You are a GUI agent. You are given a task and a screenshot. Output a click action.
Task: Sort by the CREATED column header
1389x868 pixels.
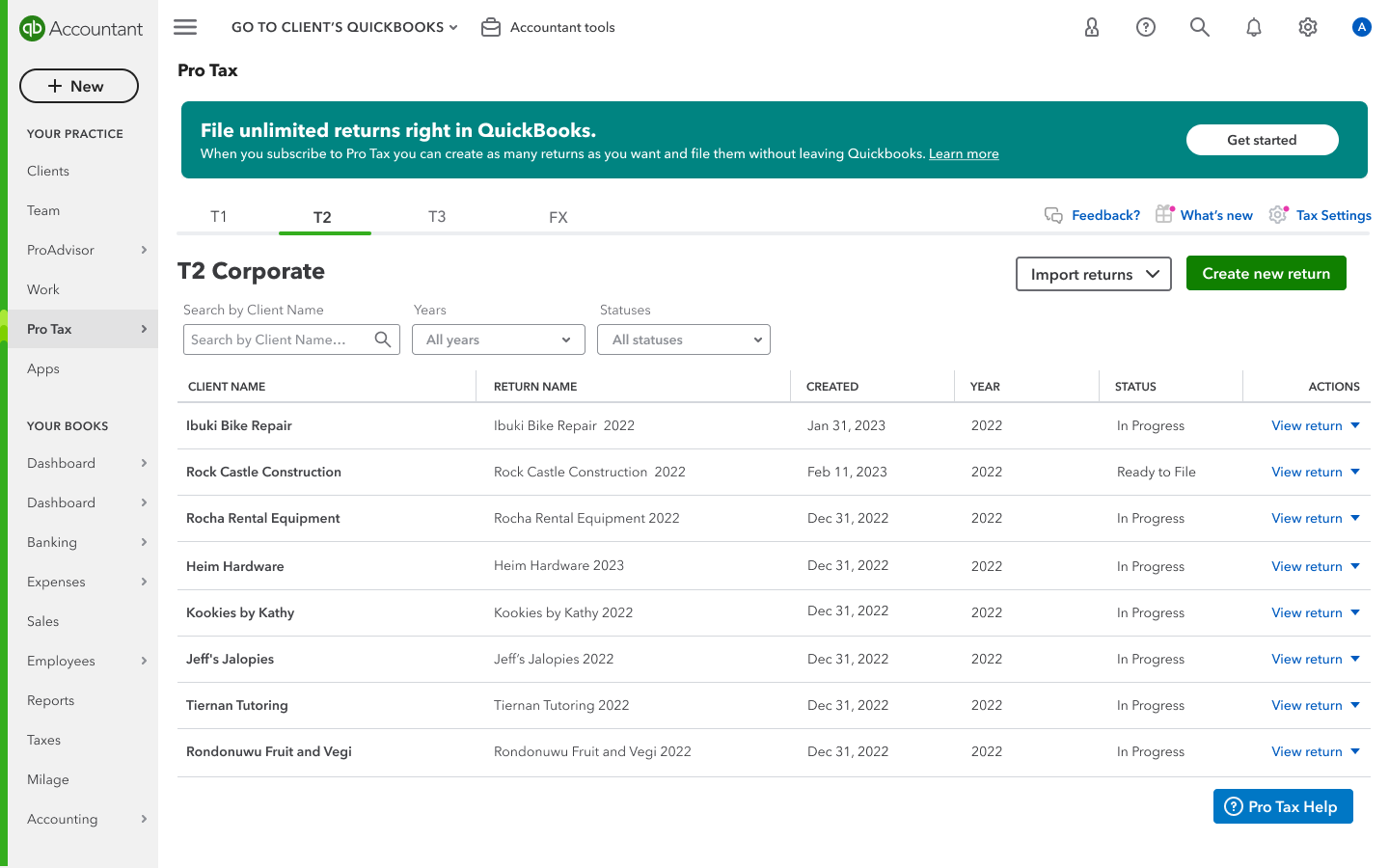[832, 387]
